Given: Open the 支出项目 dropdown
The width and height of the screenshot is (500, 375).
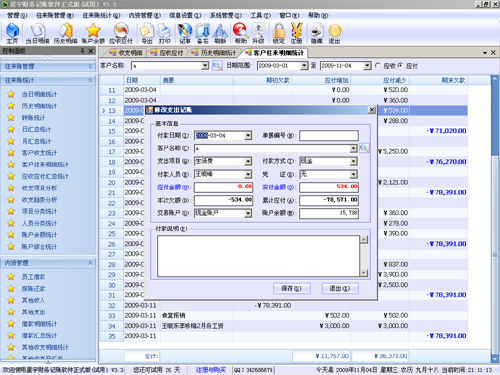Looking at the screenshot, I should [x=248, y=161].
